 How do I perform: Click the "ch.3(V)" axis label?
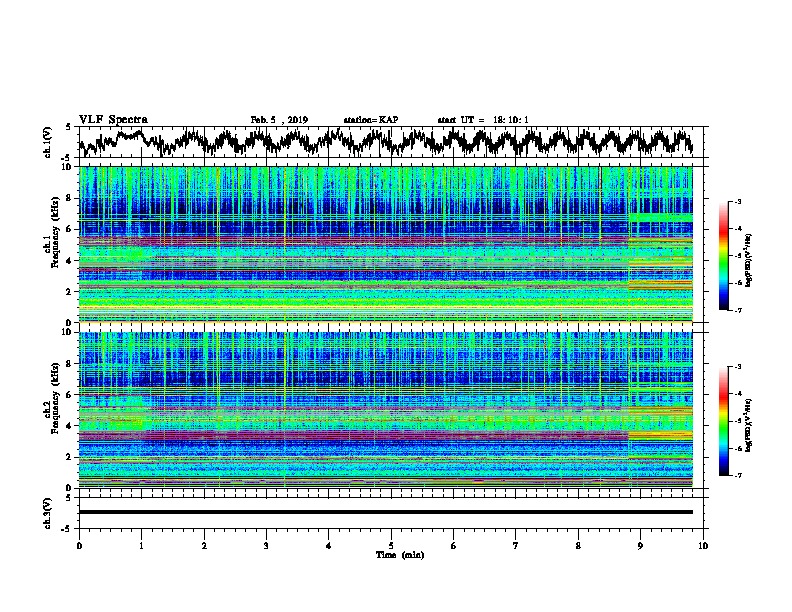tap(48, 514)
